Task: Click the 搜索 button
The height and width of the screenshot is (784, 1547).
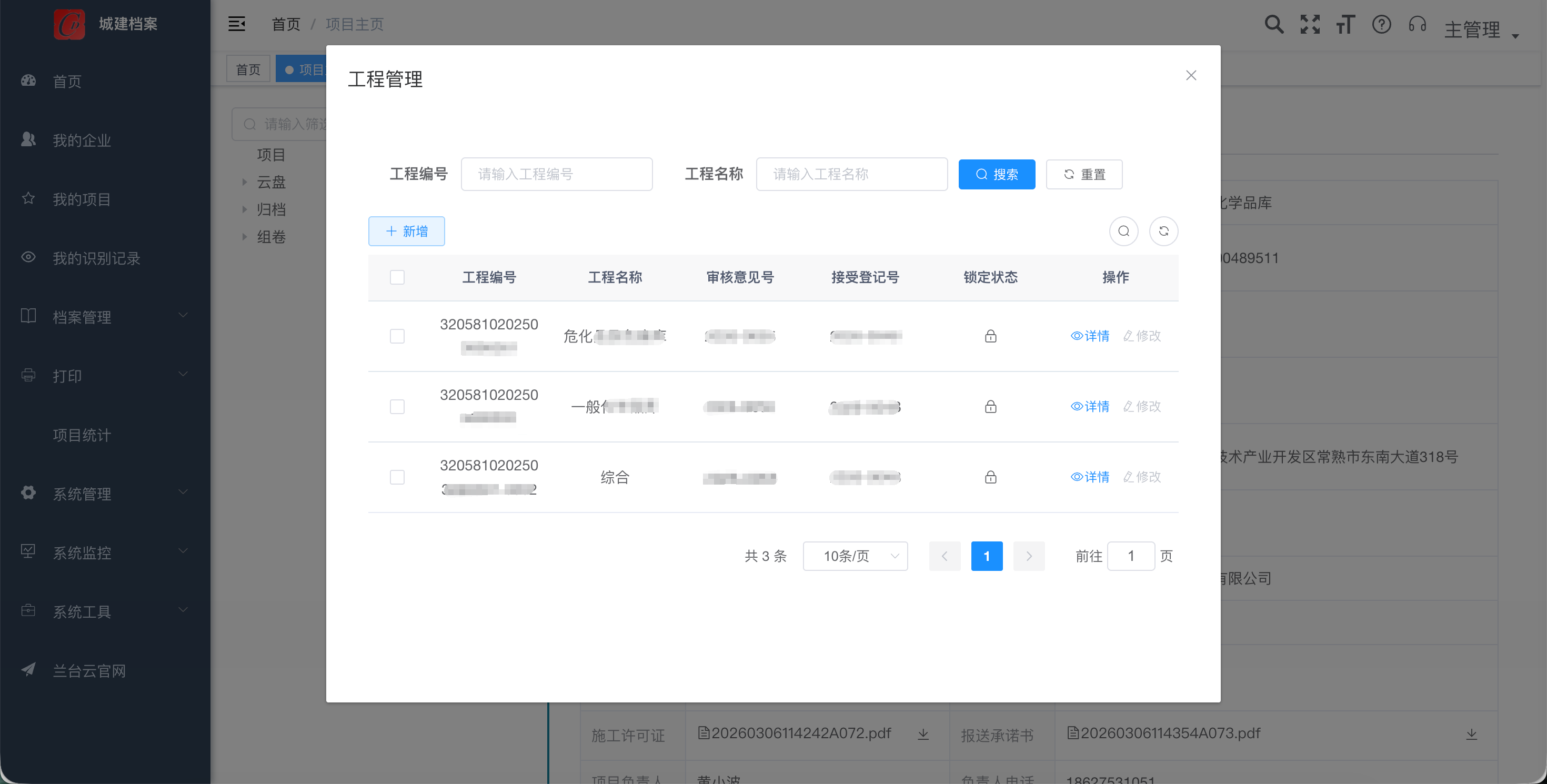Action: click(x=996, y=174)
